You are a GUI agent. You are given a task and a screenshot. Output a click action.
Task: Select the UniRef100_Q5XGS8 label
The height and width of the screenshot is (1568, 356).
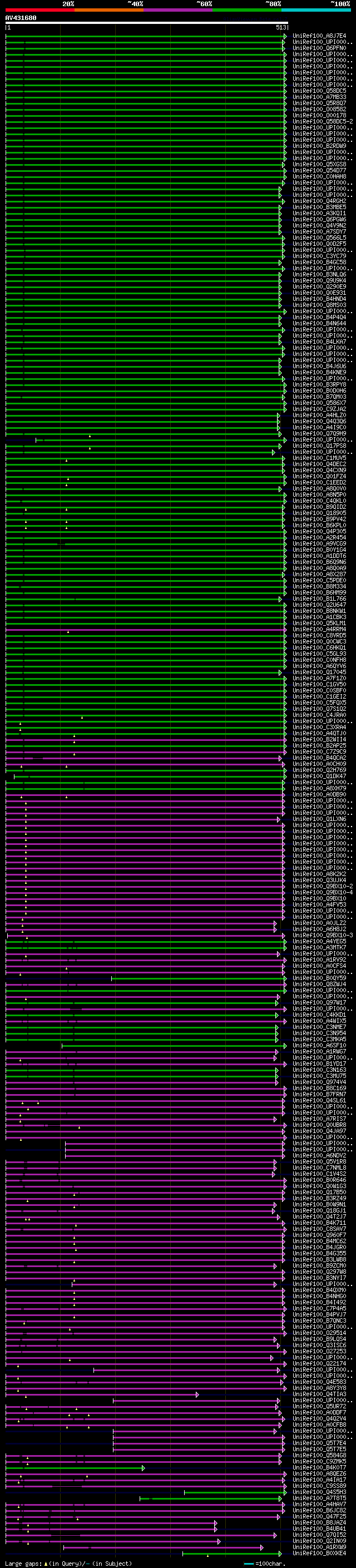319,164
